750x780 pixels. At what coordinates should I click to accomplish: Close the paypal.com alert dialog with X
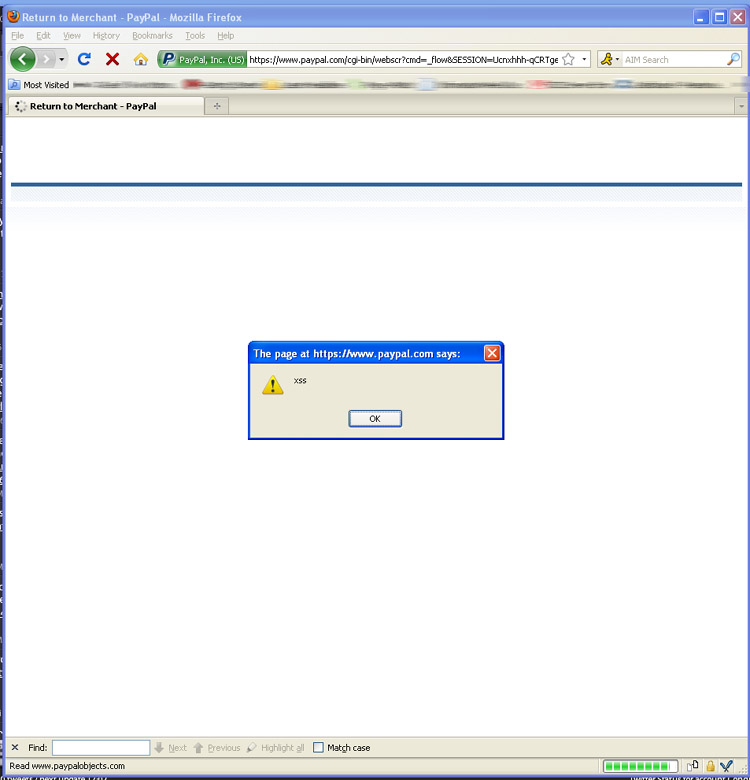pos(492,353)
